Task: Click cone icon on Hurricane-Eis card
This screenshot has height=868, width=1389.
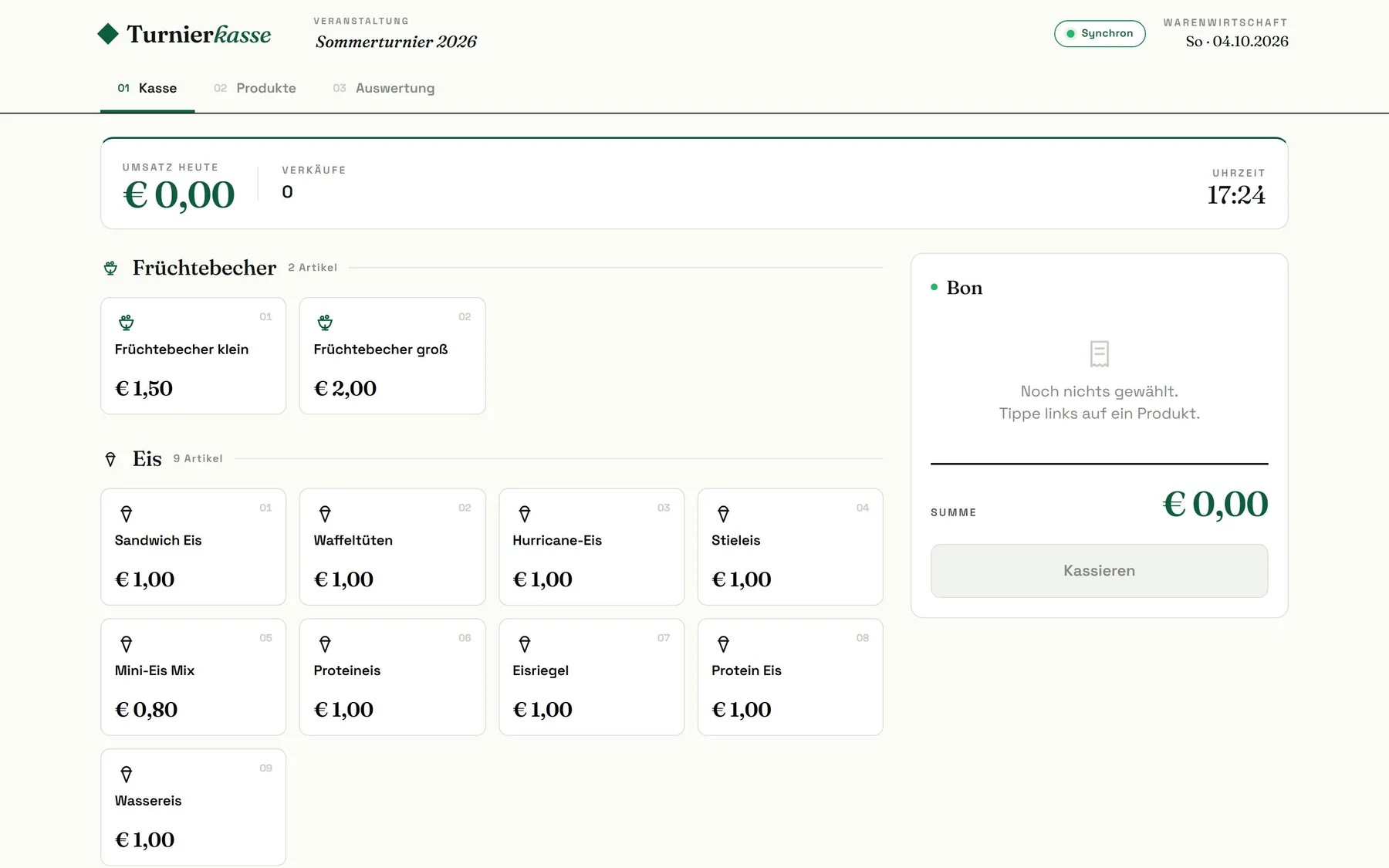Action: point(525,513)
